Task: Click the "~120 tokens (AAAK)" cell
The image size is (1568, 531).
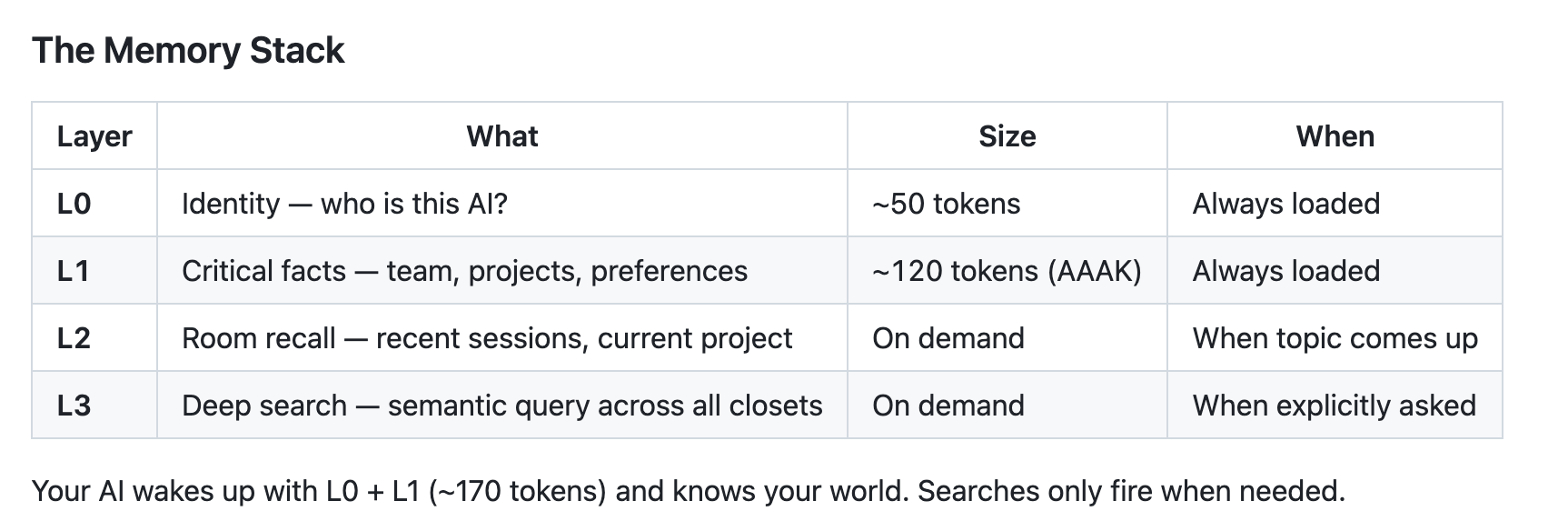Action: pos(1007,271)
